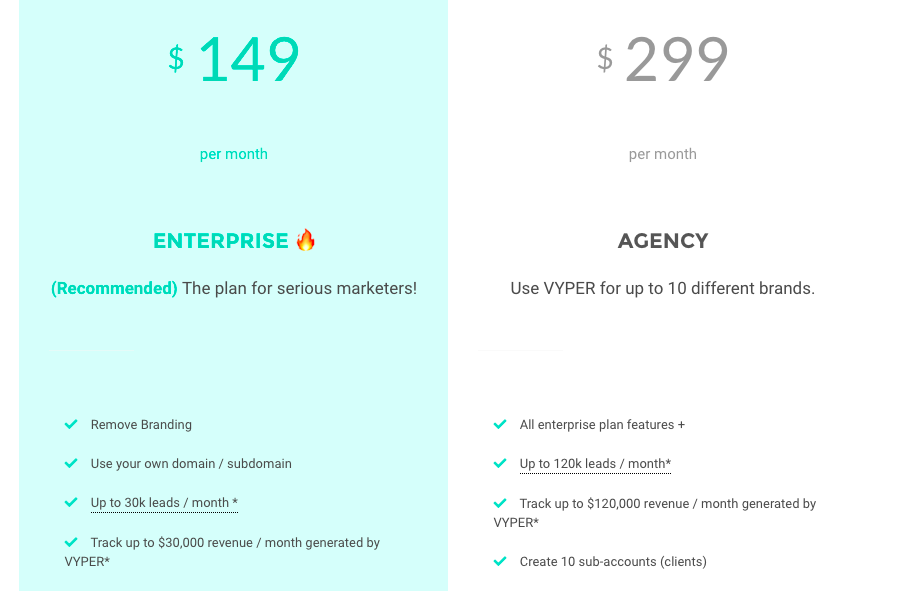Click the checkmark beside Use your own domain
The image size is (897, 591).
[x=71, y=463]
